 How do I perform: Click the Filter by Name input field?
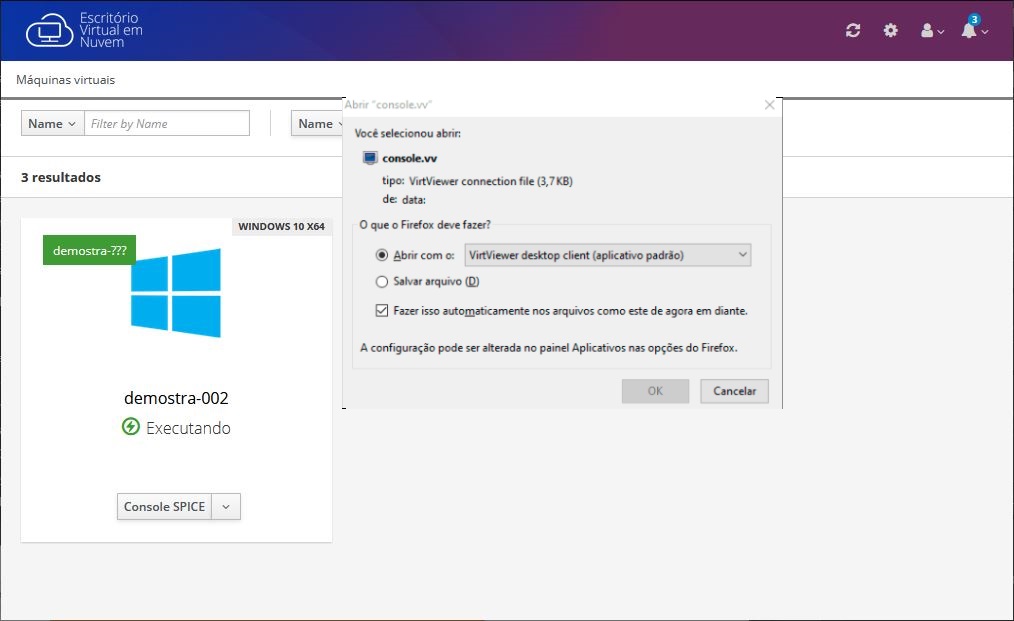(167, 124)
